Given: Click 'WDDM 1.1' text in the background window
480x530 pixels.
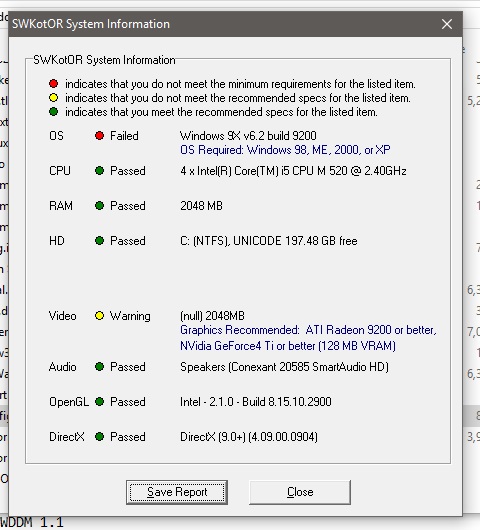Looking at the screenshot, I should (x=32, y=523).
